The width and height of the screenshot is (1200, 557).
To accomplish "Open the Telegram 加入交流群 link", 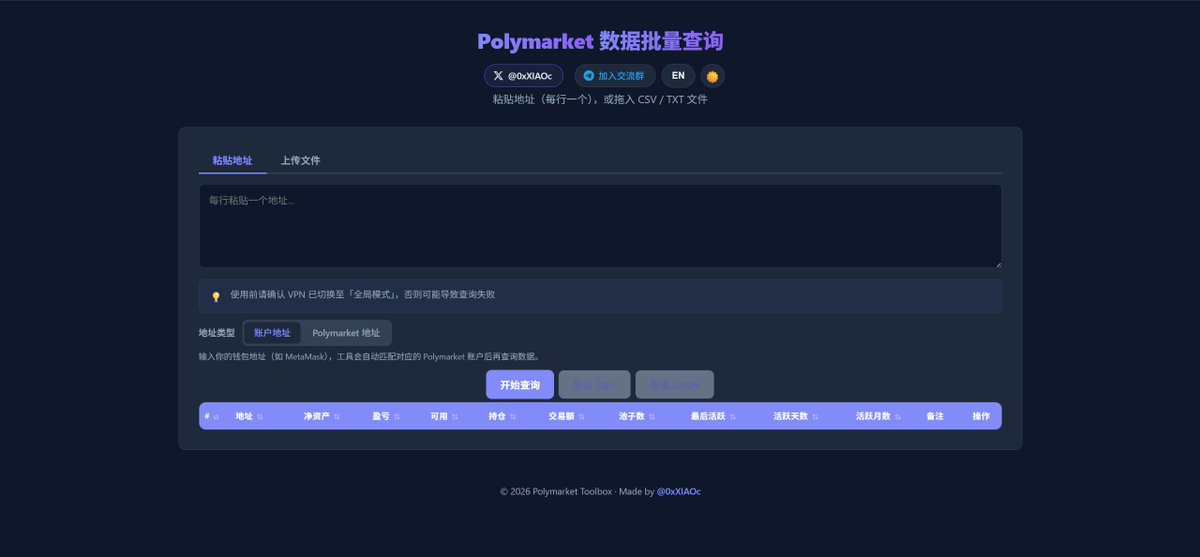I will click(x=614, y=76).
